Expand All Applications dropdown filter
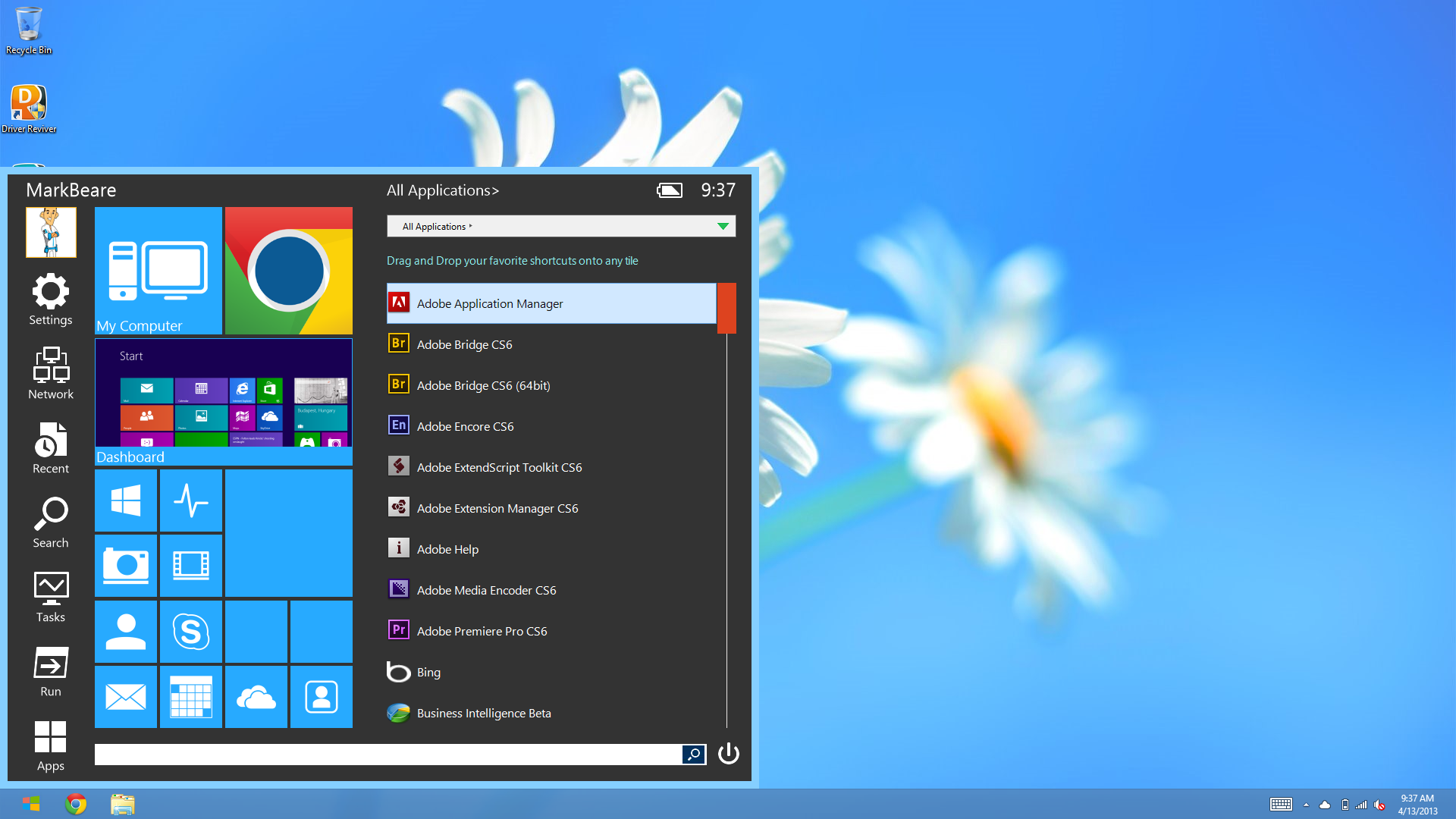 point(723,226)
